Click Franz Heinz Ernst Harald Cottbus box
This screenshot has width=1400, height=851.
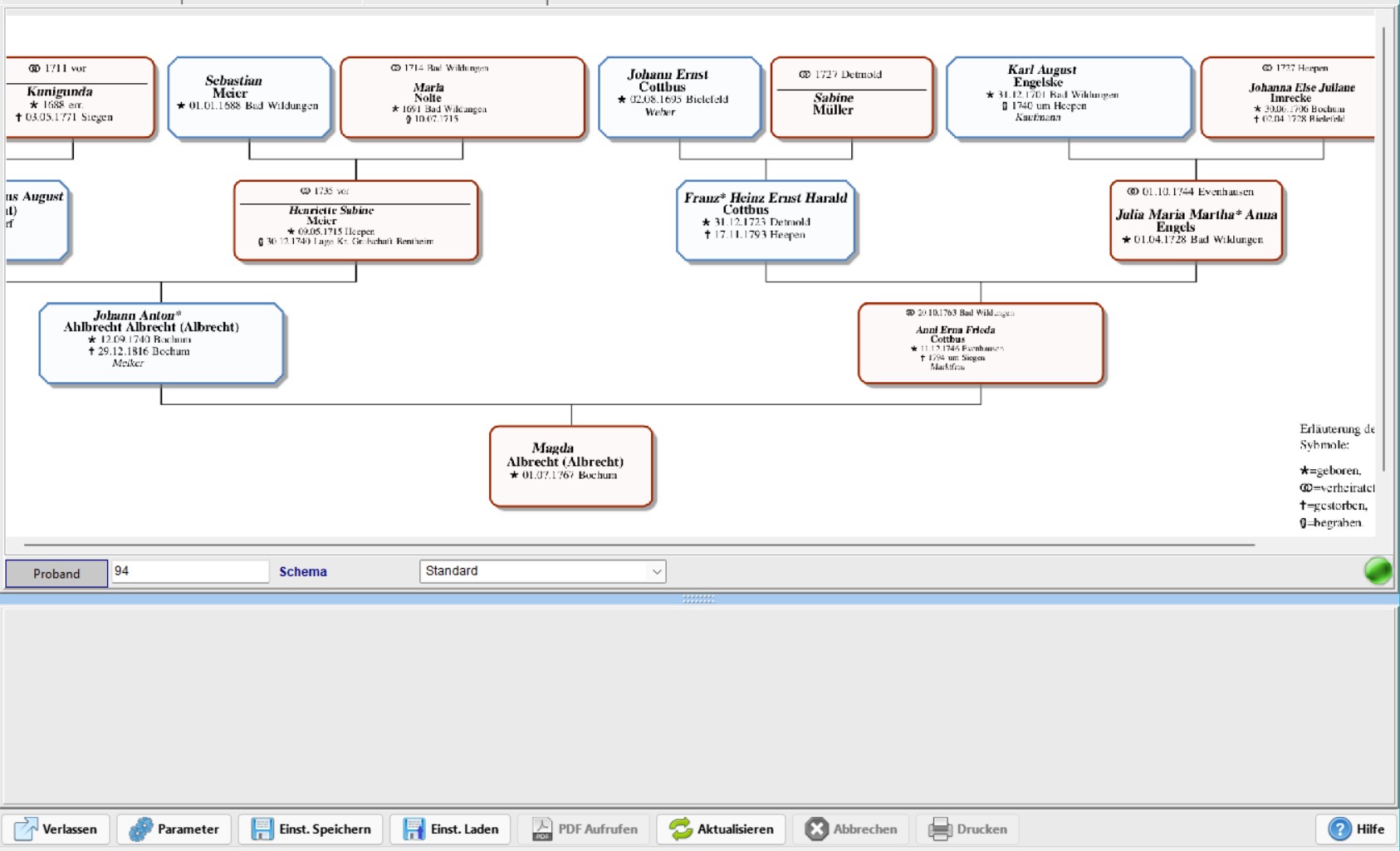[766, 221]
